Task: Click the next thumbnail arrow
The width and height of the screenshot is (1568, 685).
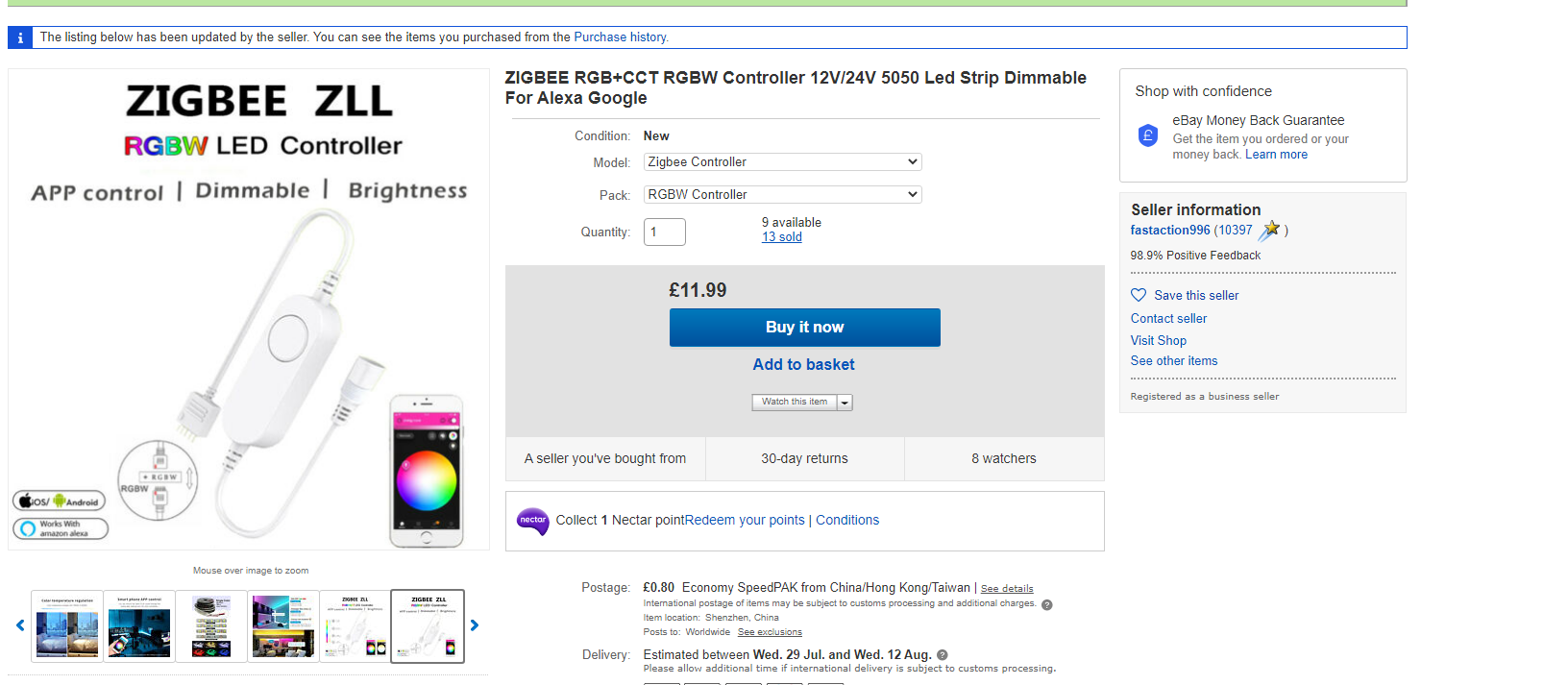Action: pyautogui.click(x=474, y=625)
